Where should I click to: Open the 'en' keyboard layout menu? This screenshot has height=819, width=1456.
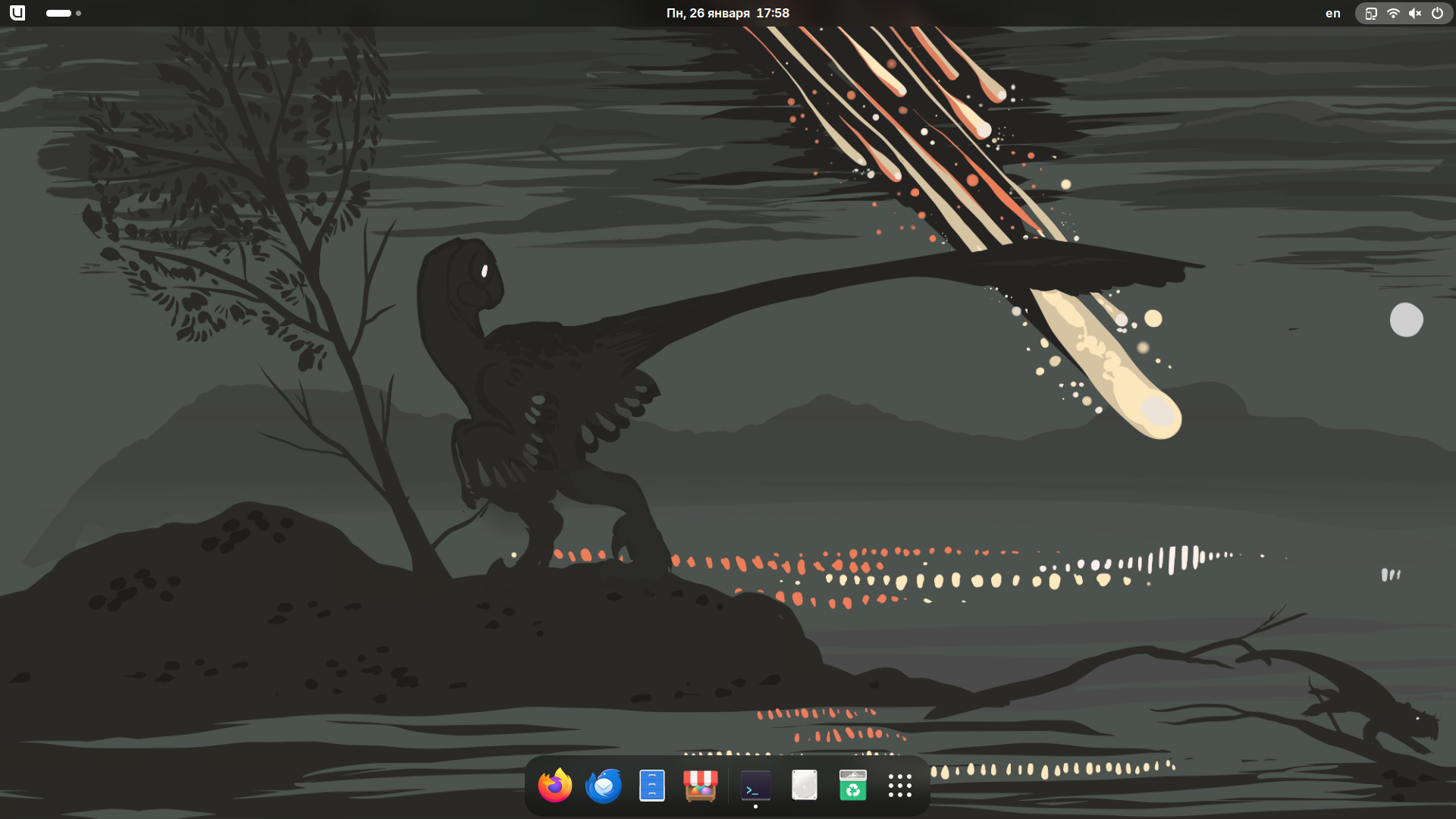(1332, 13)
